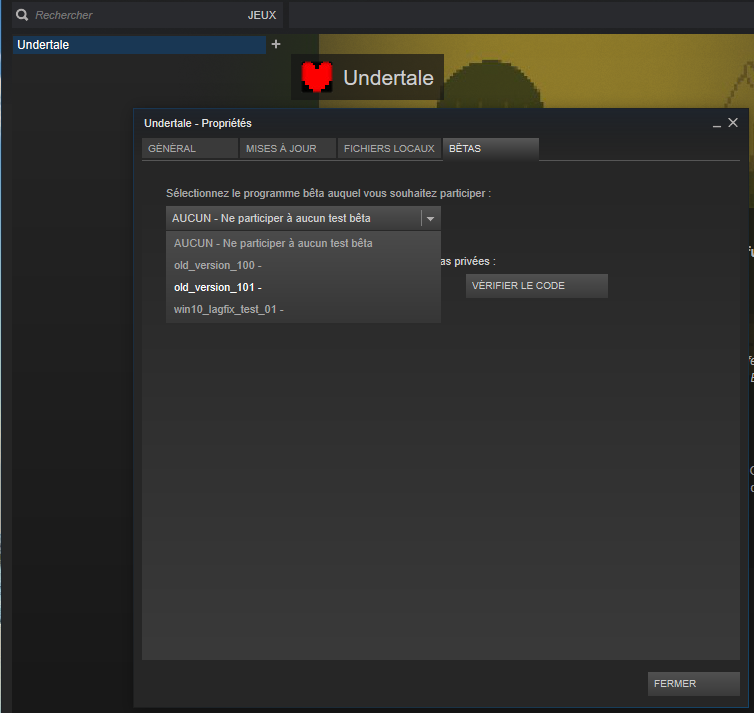This screenshot has width=754, height=713.
Task: Click the red heart Undertale logo
Action: [x=317, y=77]
